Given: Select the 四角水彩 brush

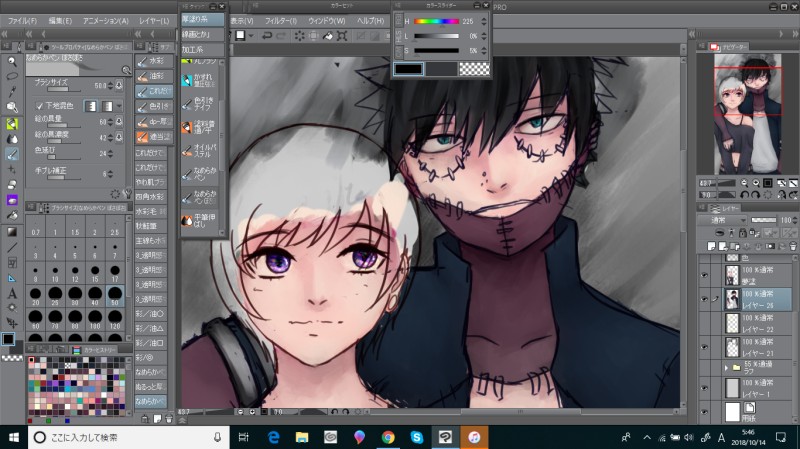Looking at the screenshot, I should [151, 196].
